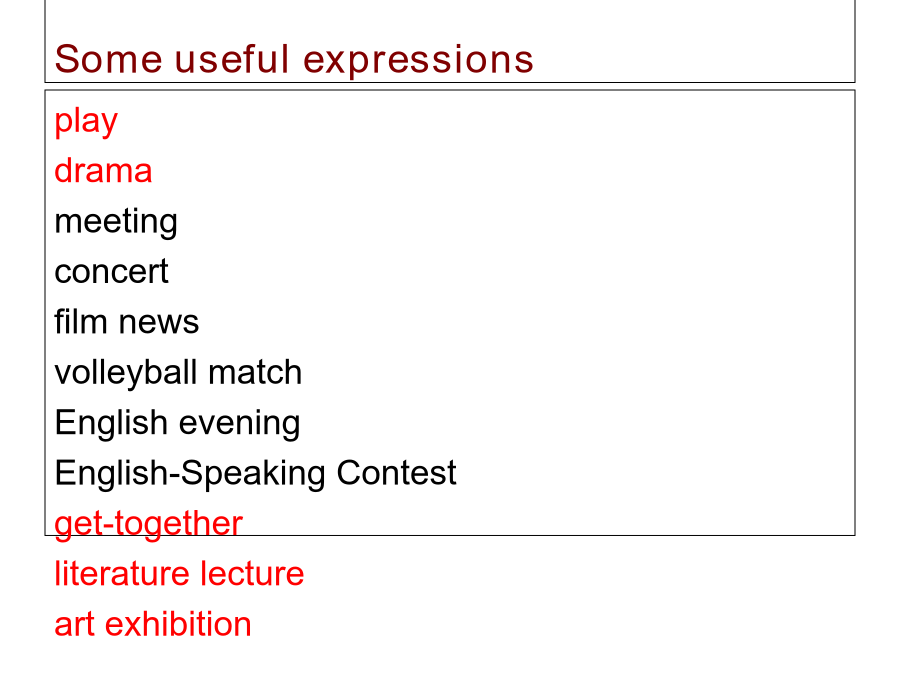The height and width of the screenshot is (675, 900).
Task: Click 'English-Speaking Contest' text
Action: click(x=255, y=474)
